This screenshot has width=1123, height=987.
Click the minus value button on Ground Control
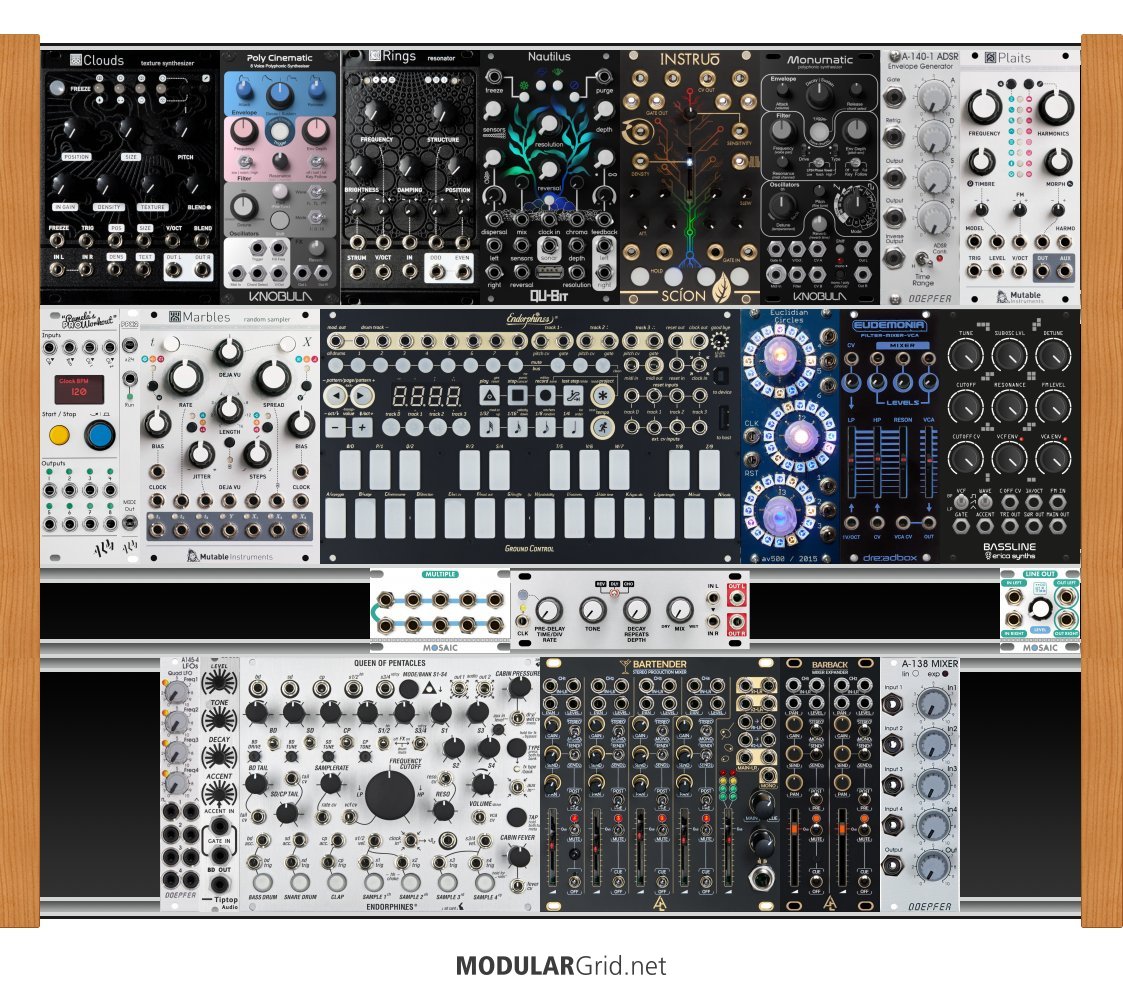click(334, 428)
